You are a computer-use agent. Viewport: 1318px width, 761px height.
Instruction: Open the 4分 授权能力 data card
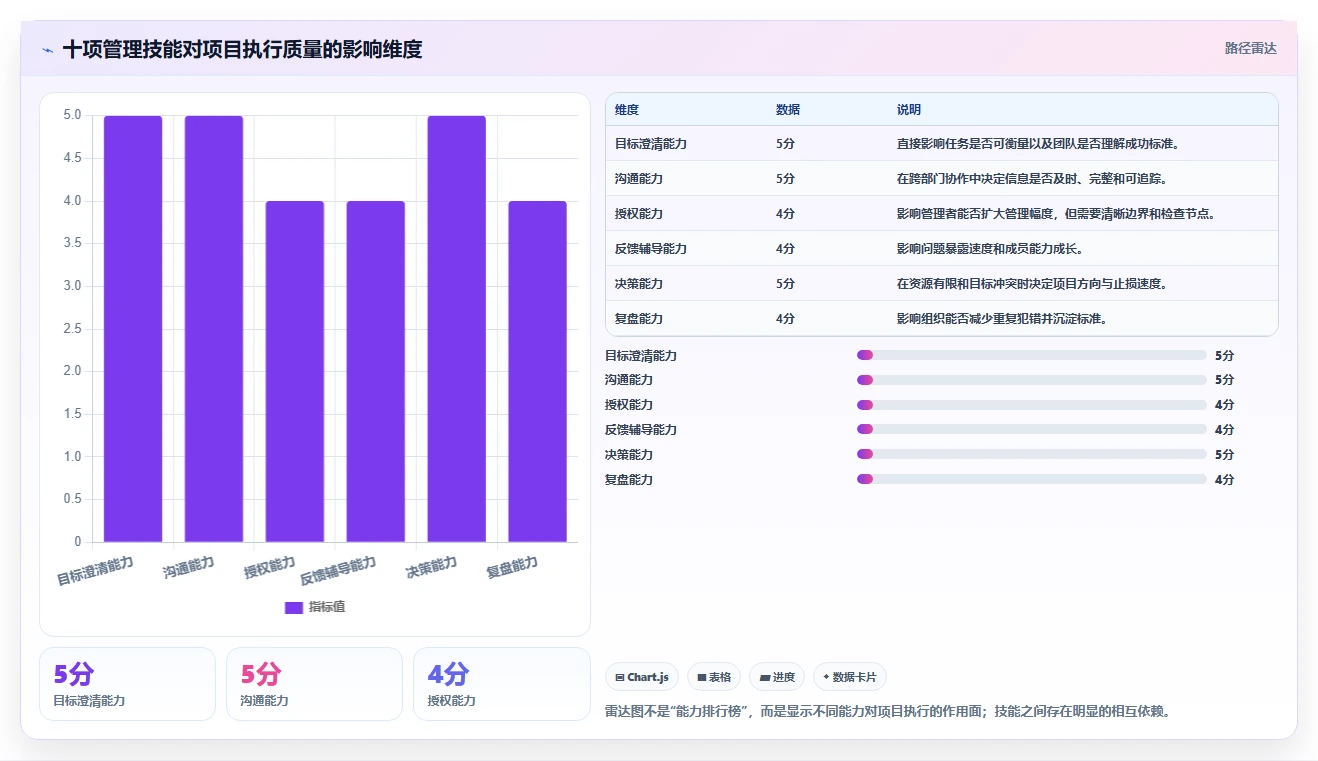(501, 684)
